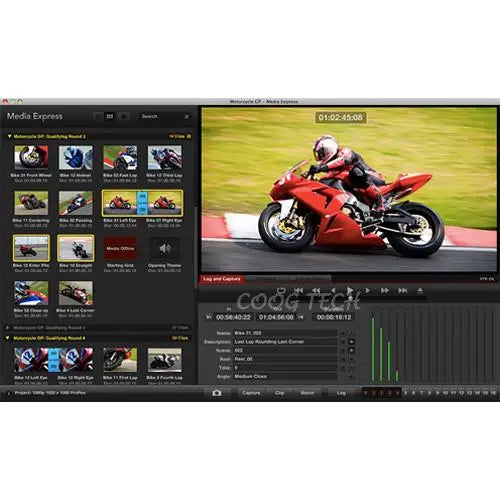
Task: Toggle favorite icon on Round 2 bin header
Action: point(189,136)
